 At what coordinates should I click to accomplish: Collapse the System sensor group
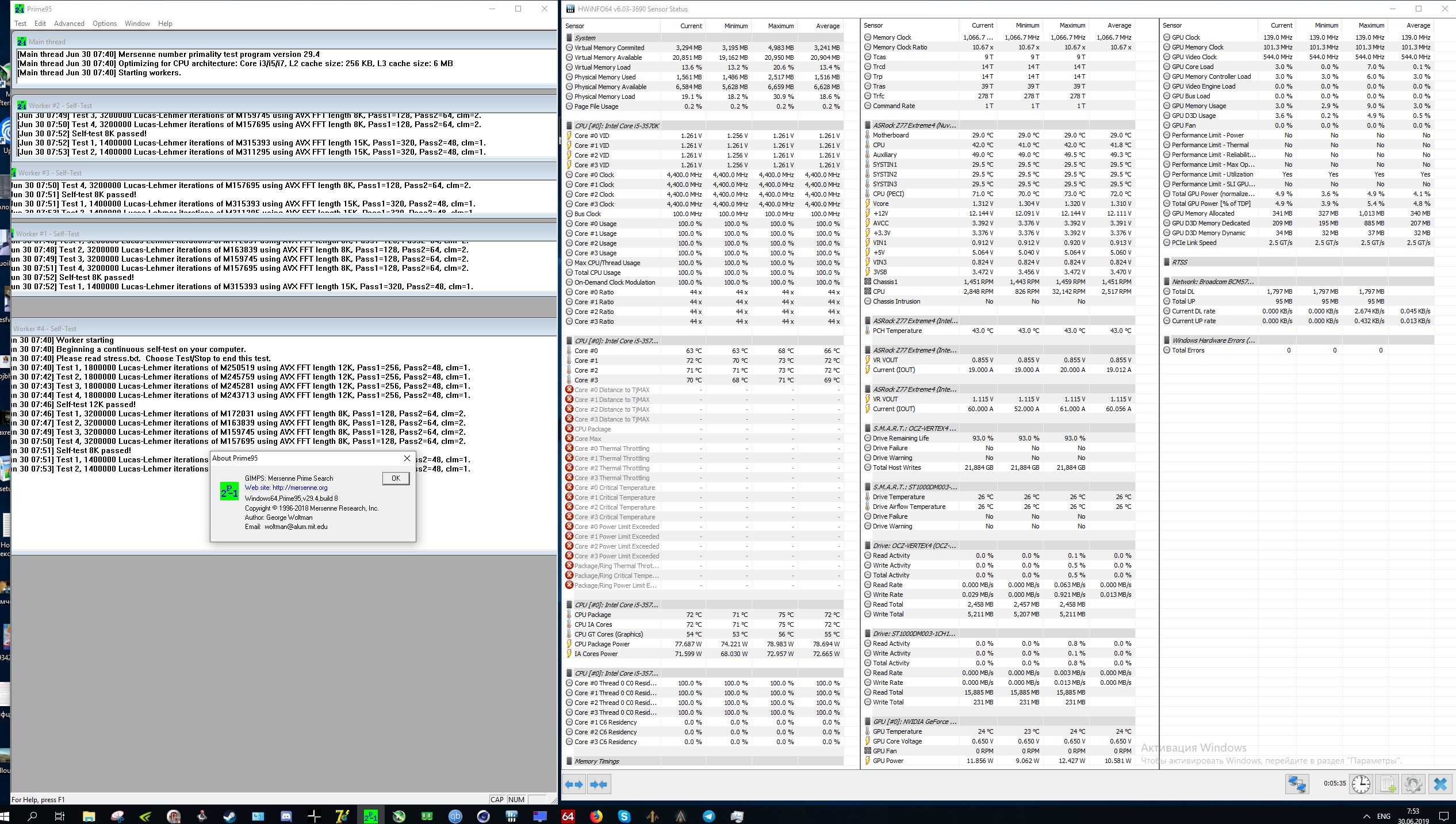coord(585,38)
